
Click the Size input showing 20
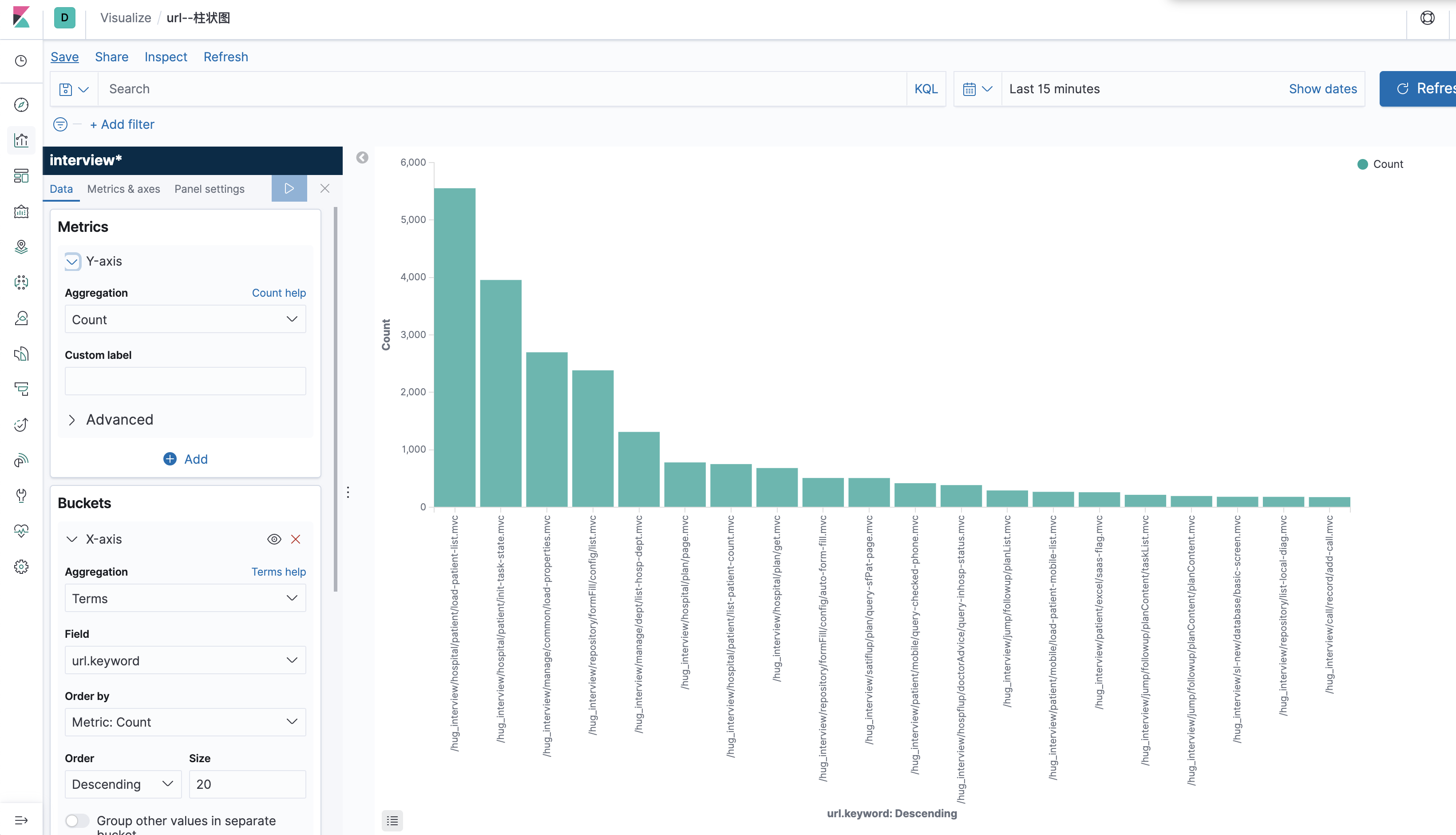tap(248, 784)
